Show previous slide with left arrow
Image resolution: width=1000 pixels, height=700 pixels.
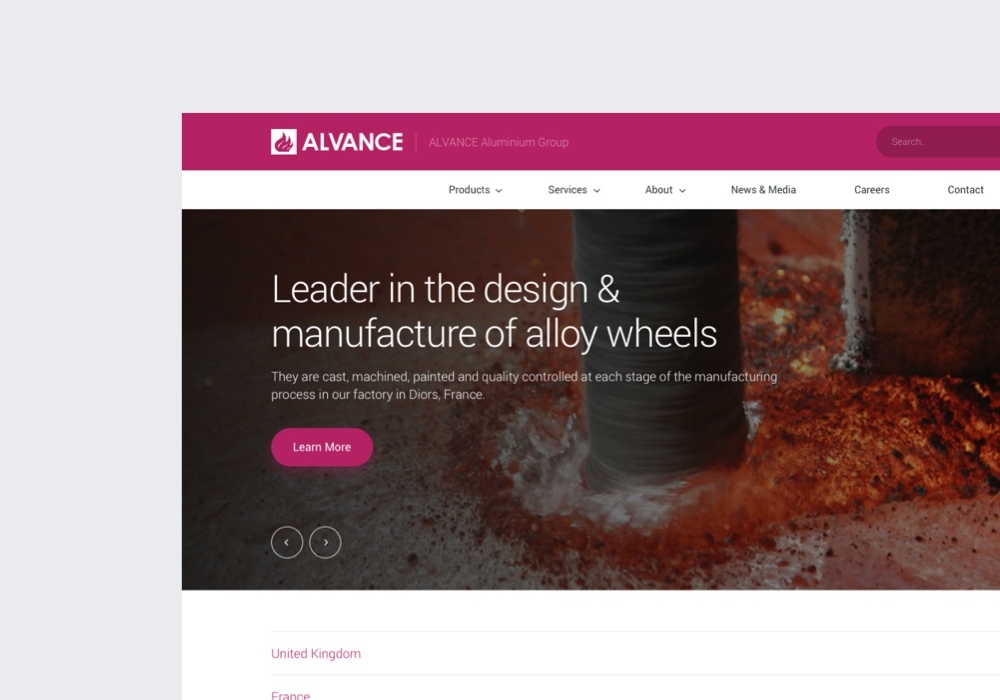click(x=287, y=543)
